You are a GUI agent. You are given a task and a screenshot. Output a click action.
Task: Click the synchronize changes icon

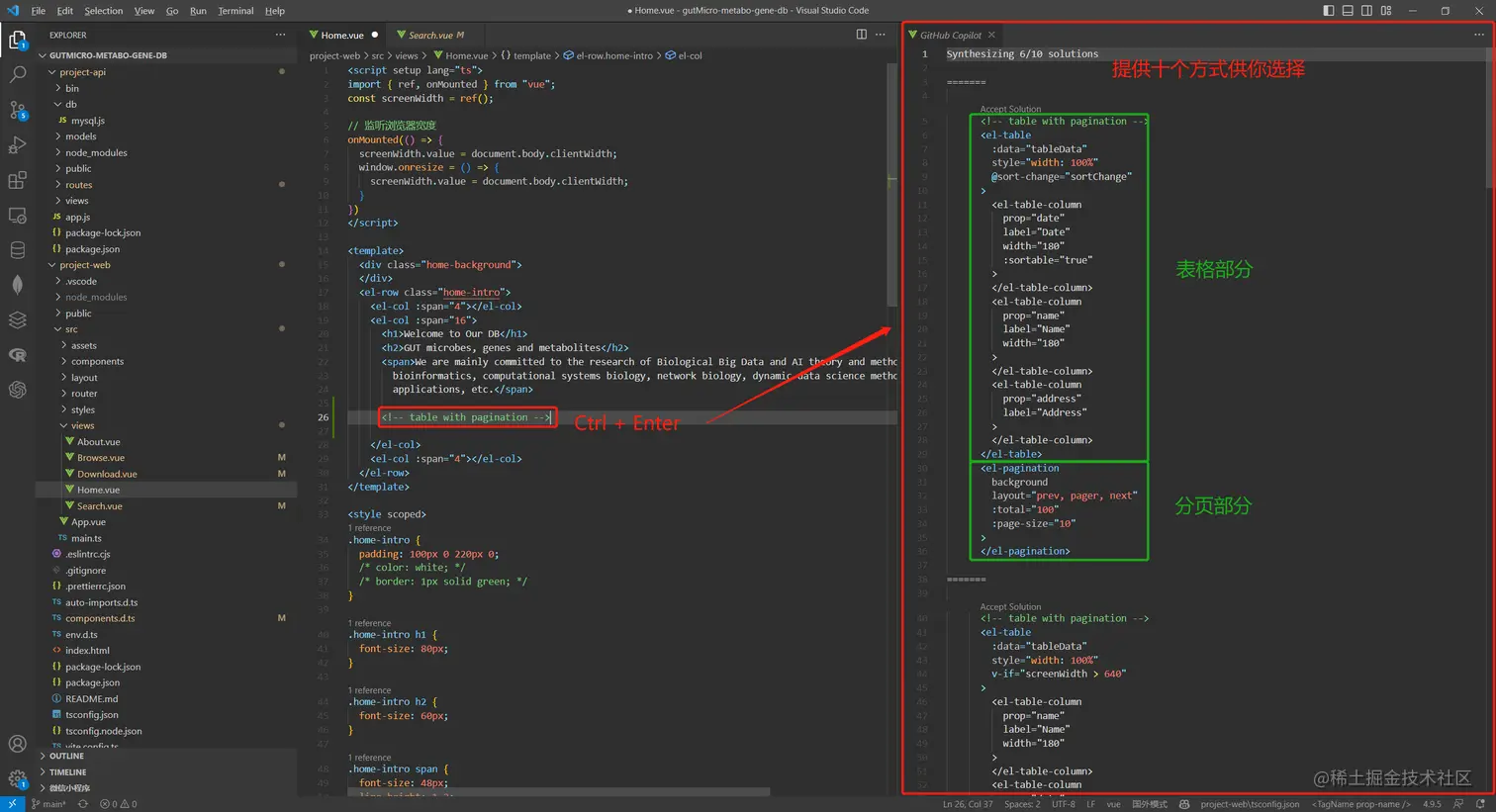pyautogui.click(x=83, y=804)
